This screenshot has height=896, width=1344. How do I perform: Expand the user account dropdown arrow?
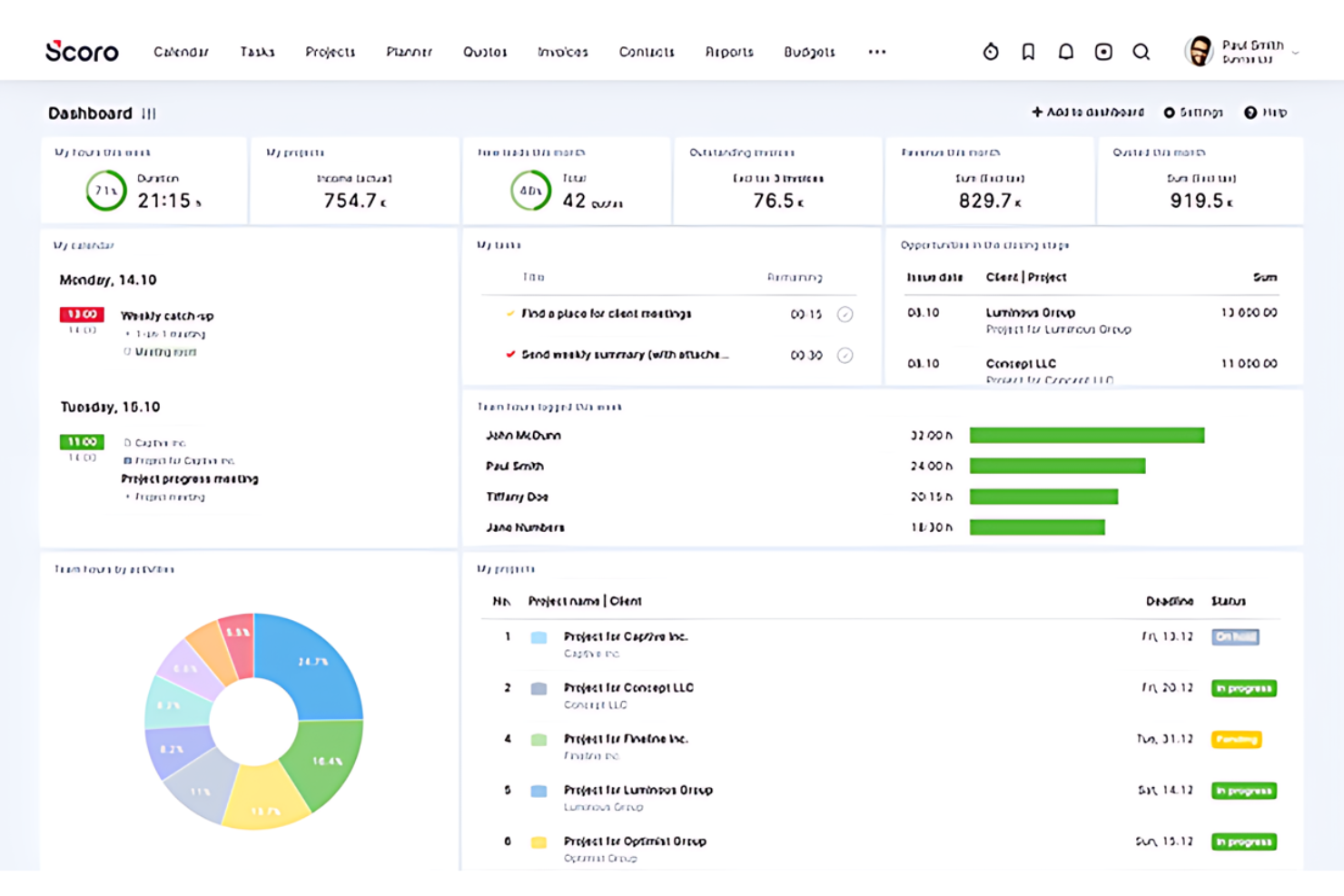point(1296,53)
